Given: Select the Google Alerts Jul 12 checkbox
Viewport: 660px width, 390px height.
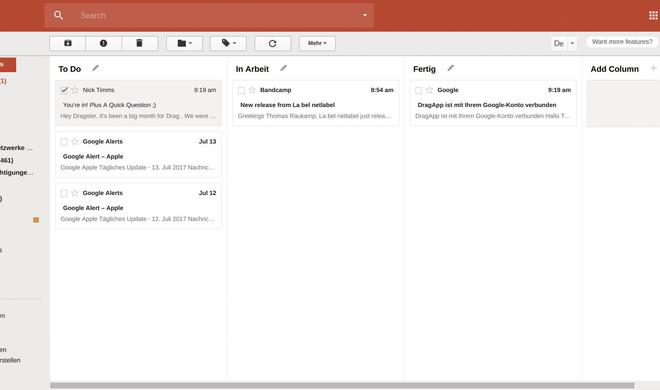Looking at the screenshot, I should (x=64, y=194).
